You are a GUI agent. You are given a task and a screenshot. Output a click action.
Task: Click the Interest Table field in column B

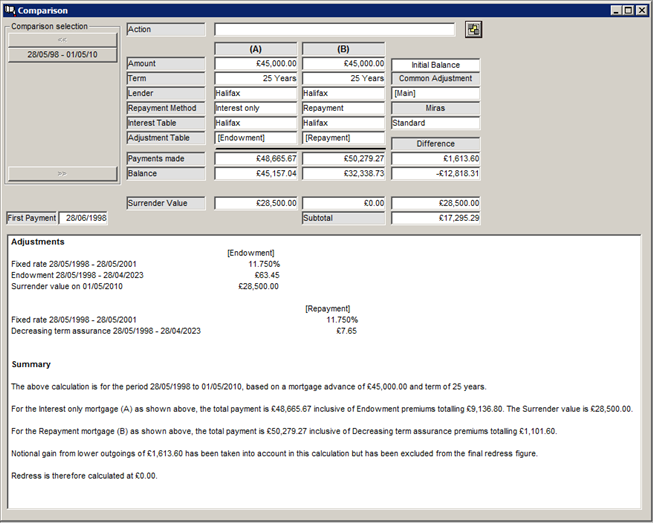pyautogui.click(x=343, y=123)
